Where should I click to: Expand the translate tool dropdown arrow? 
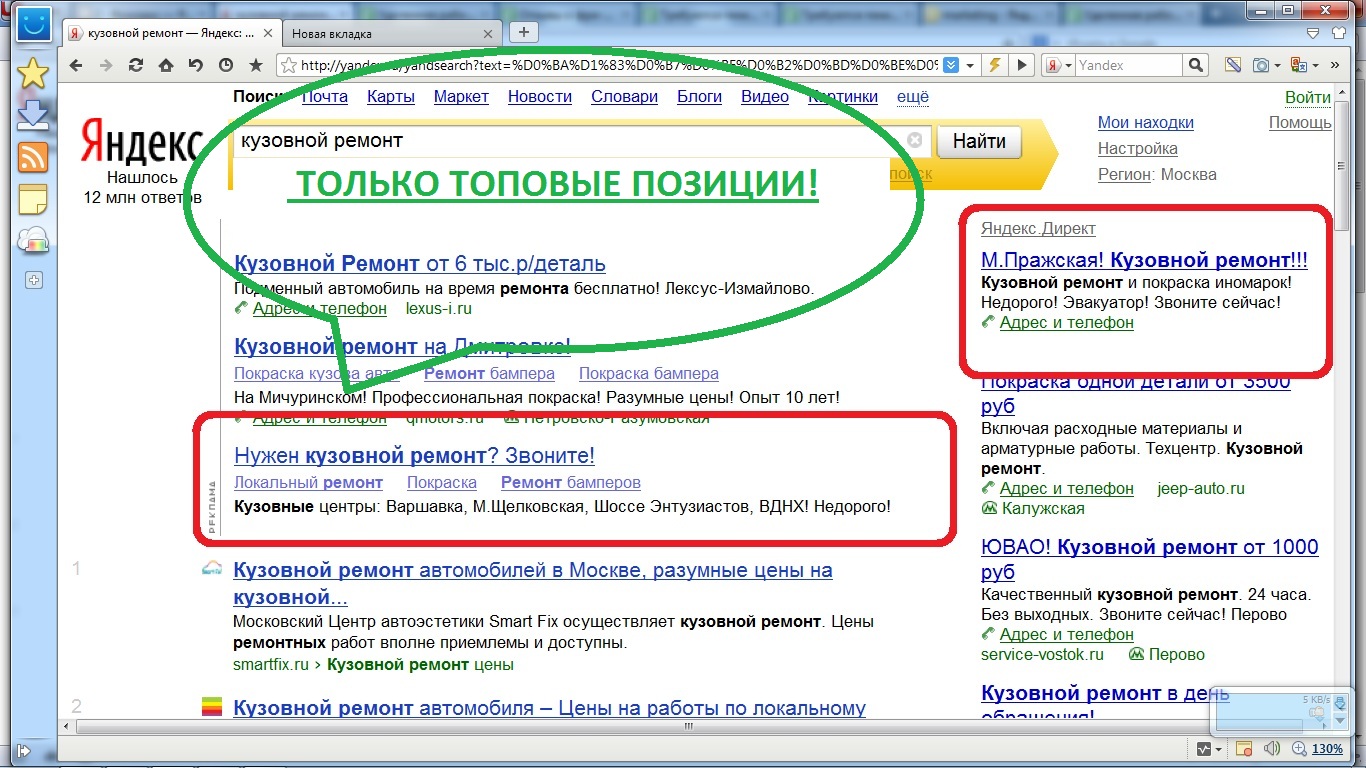pyautogui.click(x=1316, y=65)
